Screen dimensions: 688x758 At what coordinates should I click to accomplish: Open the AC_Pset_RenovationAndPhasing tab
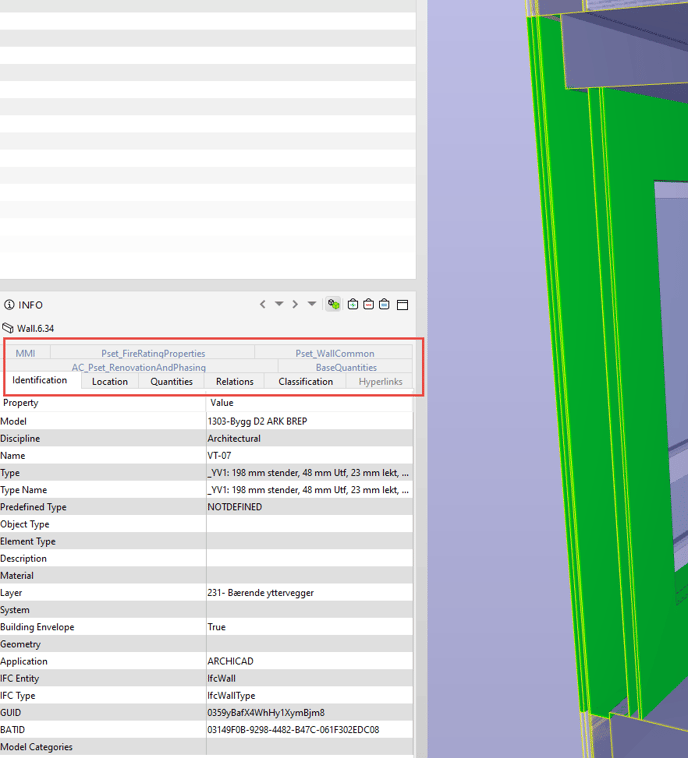(x=139, y=367)
